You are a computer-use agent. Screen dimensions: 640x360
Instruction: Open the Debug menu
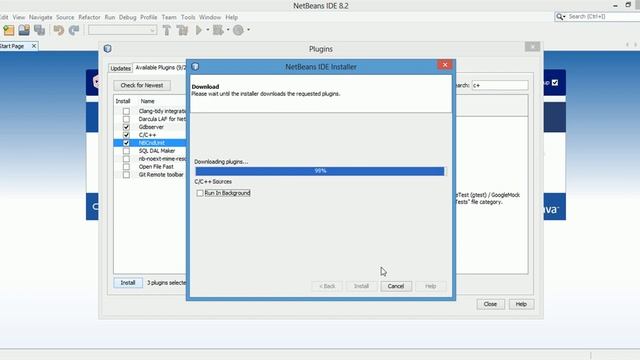[127, 17]
